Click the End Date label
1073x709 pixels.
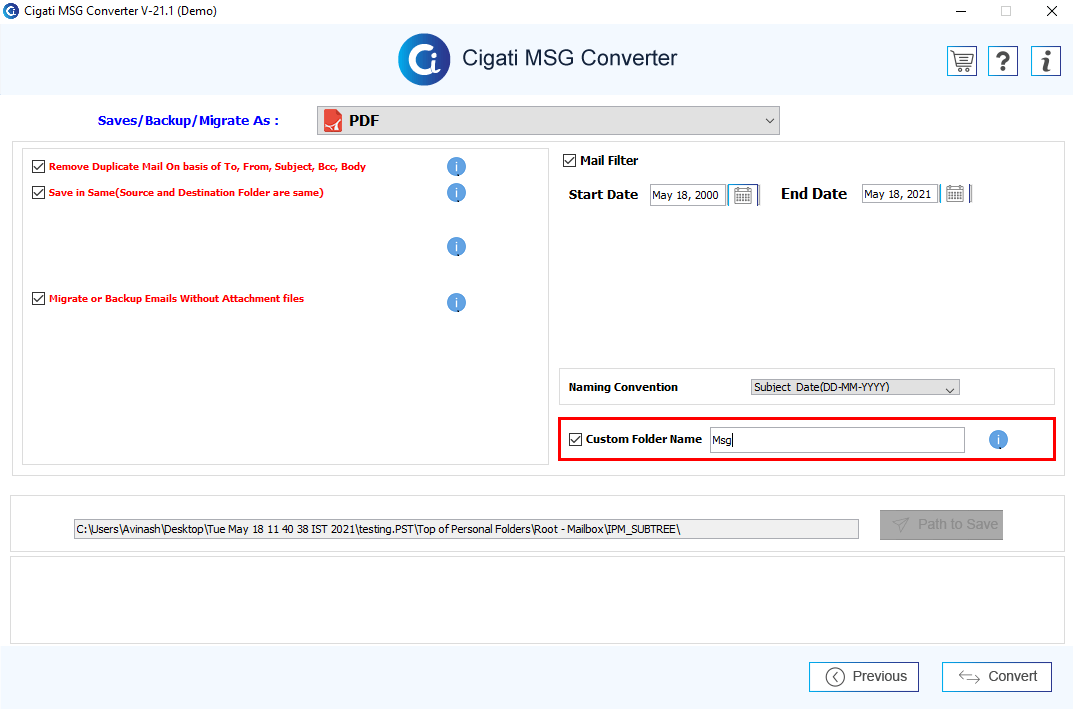coord(814,194)
